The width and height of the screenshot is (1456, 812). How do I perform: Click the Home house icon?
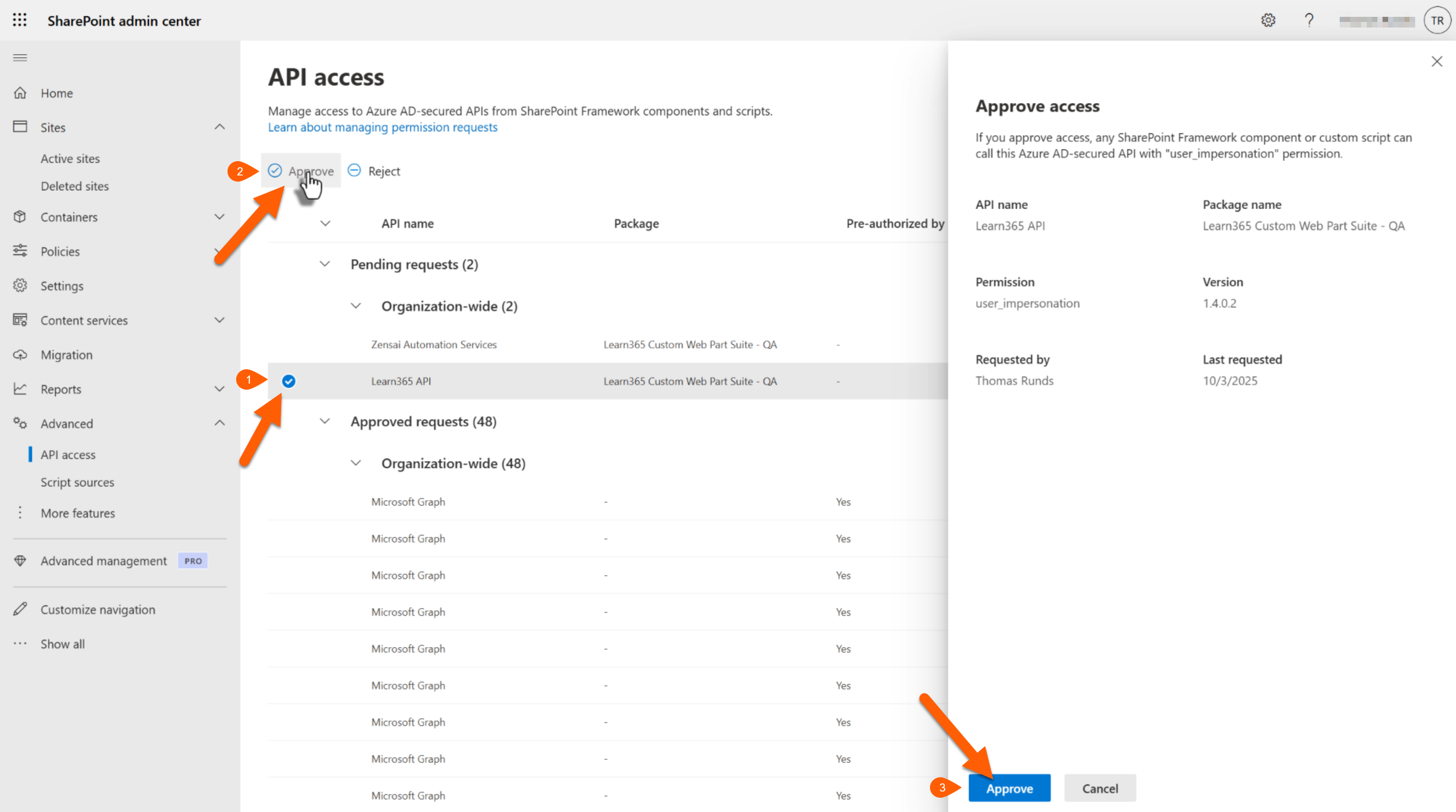click(20, 93)
